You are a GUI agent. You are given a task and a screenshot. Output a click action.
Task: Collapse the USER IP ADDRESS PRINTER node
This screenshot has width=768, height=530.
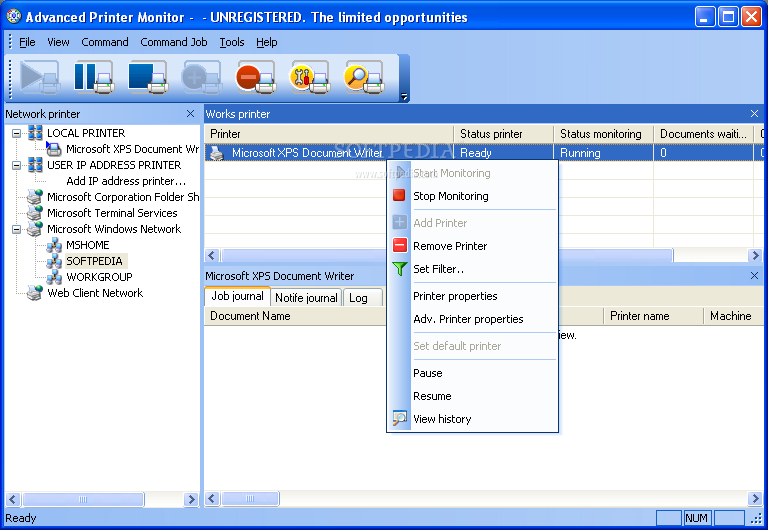(17, 165)
